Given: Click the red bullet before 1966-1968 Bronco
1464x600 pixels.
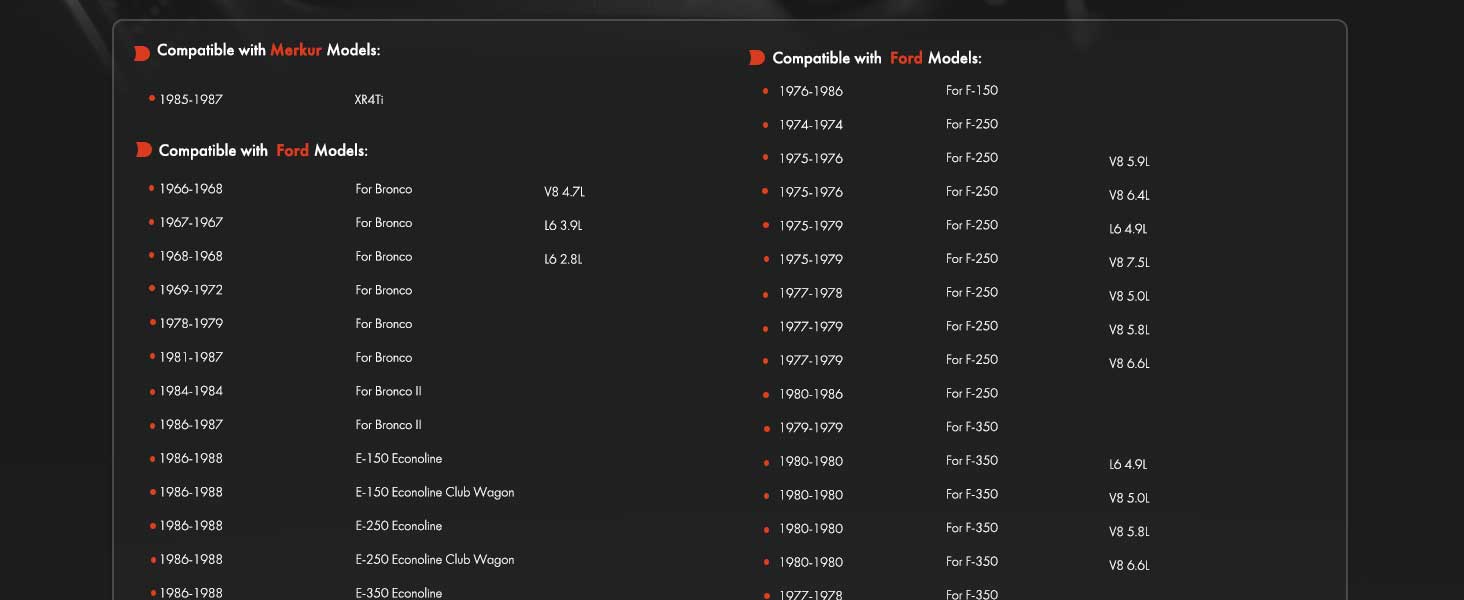Looking at the screenshot, I should pos(152,188).
